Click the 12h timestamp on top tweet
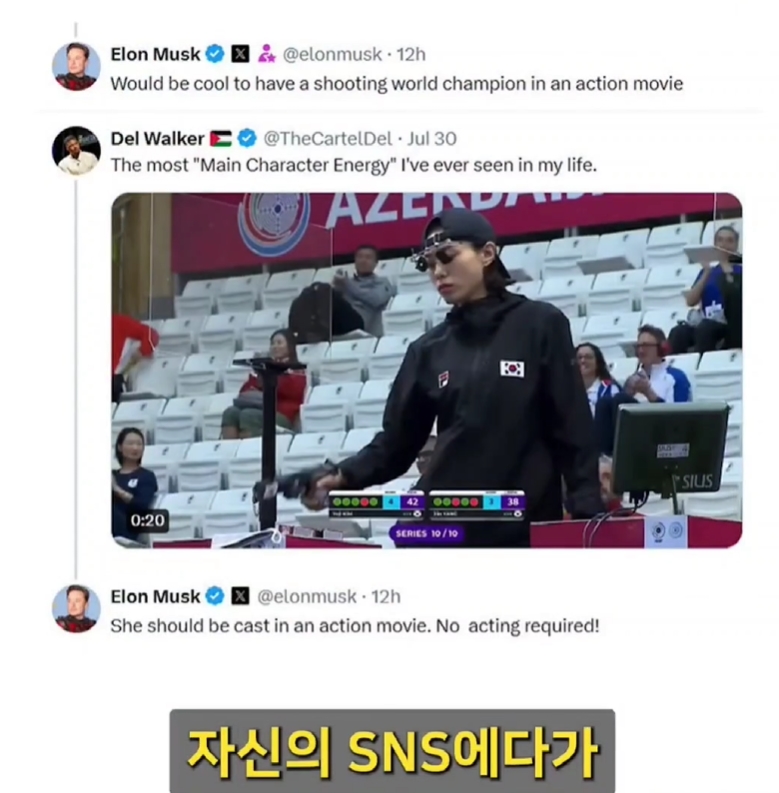Screen dimensions: 779x793 (411, 54)
